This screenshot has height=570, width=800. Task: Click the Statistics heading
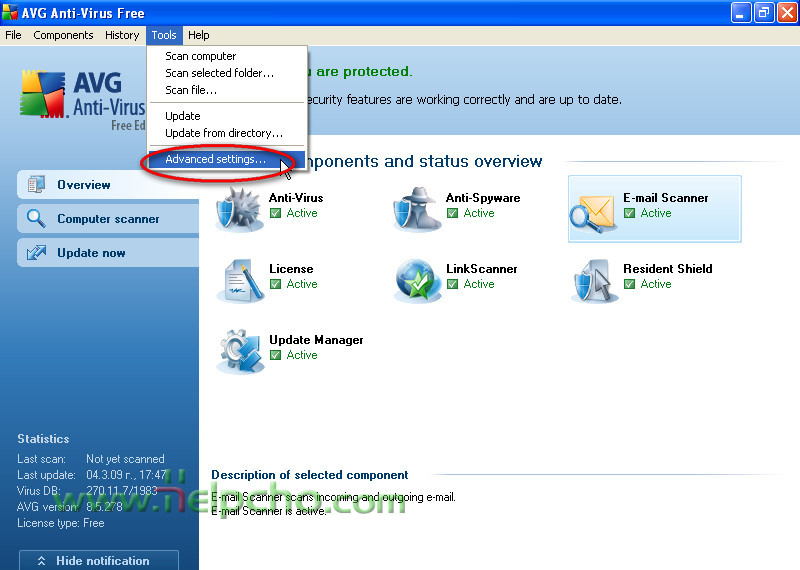pyautogui.click(x=43, y=439)
